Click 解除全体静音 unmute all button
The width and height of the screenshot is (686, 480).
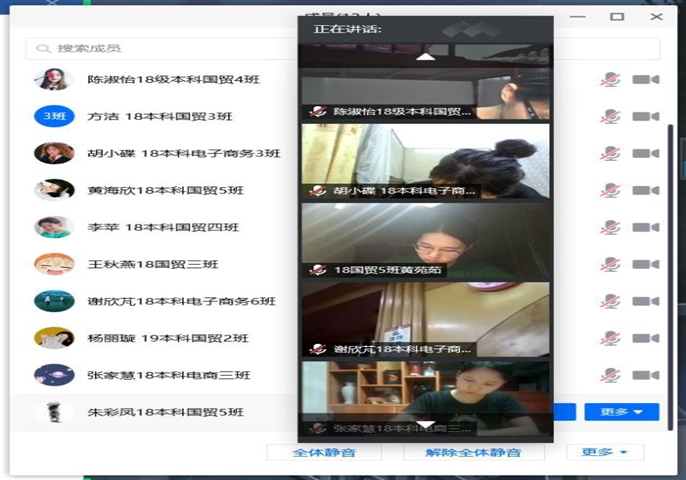coord(474,452)
